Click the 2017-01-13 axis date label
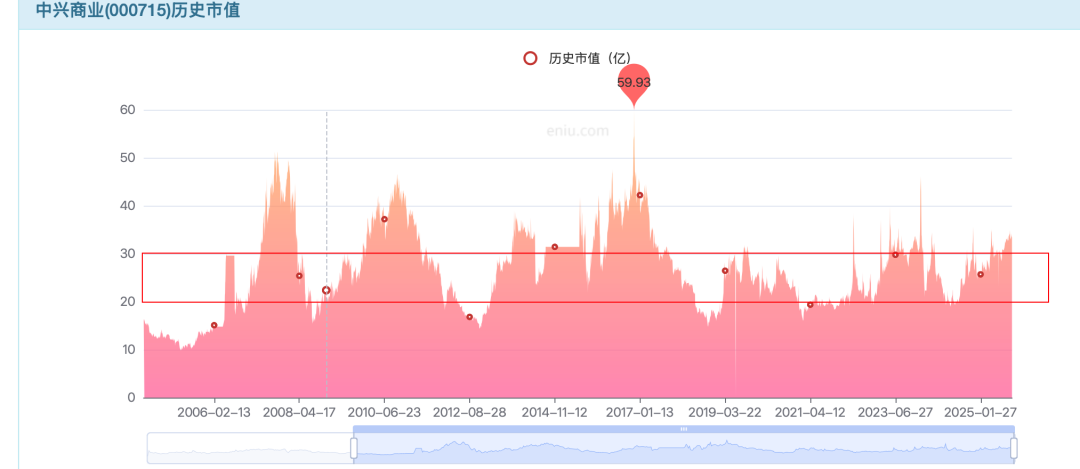 (640, 413)
